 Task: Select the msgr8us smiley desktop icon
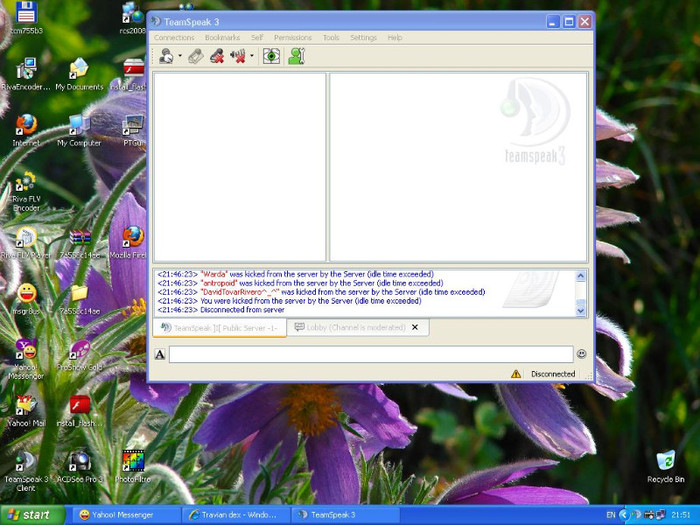pos(26,299)
